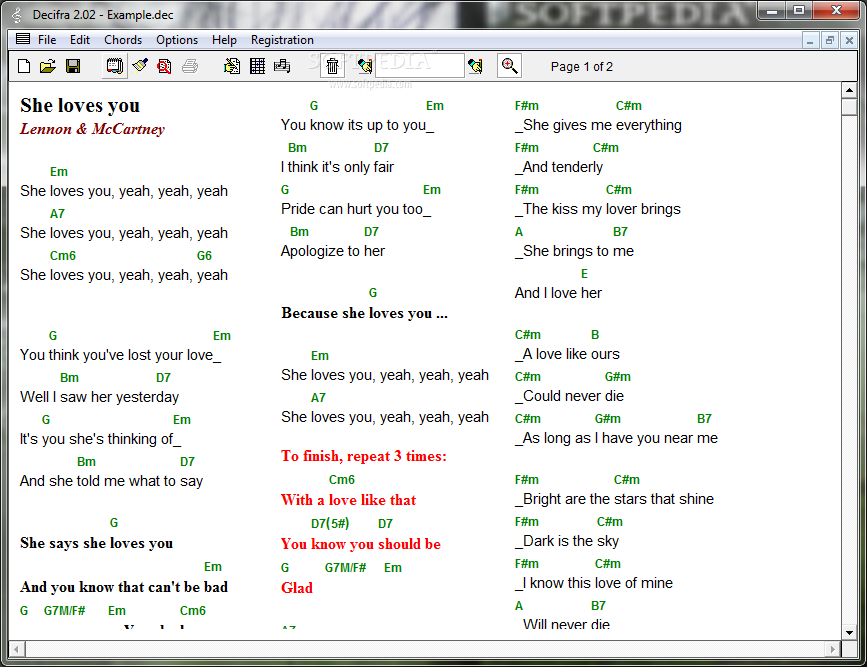Screen dimensions: 867x667
Task: Open the Chords menu
Action: click(x=123, y=40)
